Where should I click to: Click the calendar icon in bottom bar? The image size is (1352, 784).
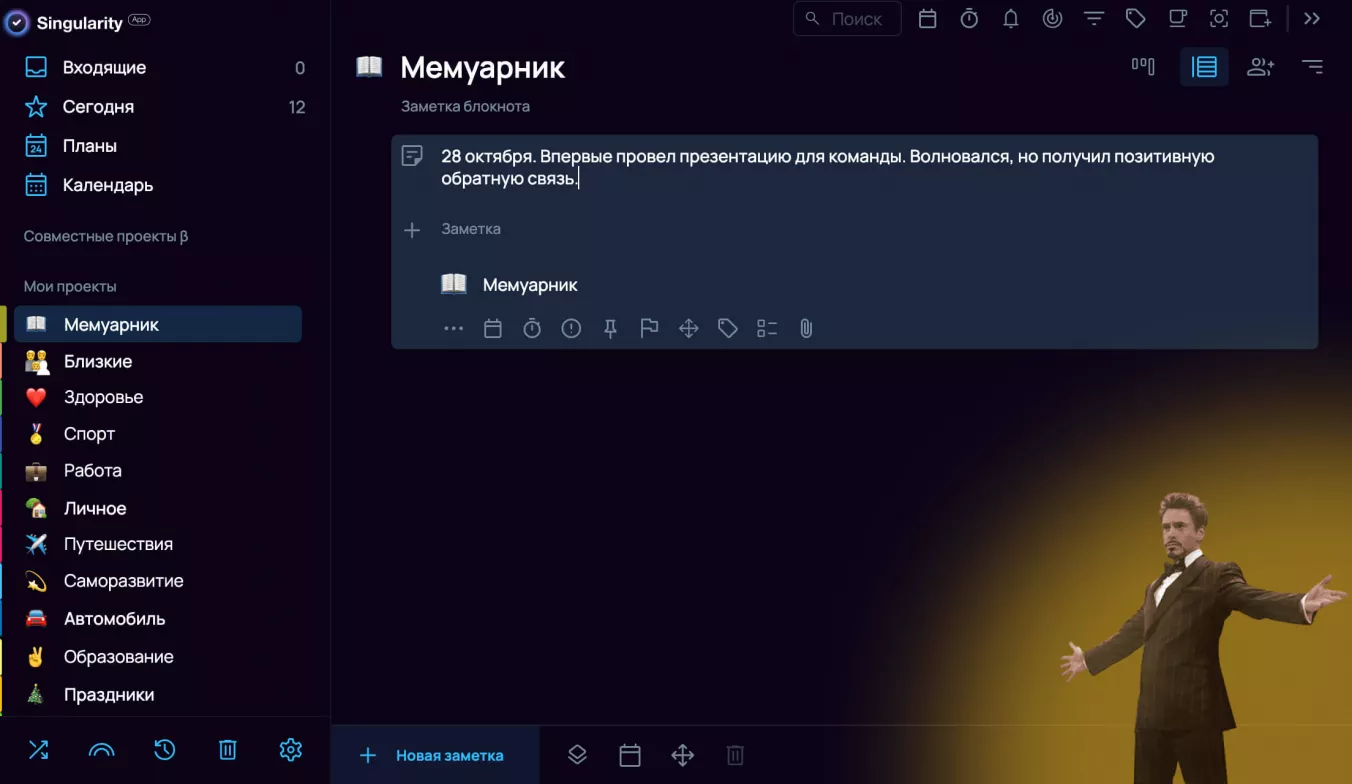[x=630, y=755]
